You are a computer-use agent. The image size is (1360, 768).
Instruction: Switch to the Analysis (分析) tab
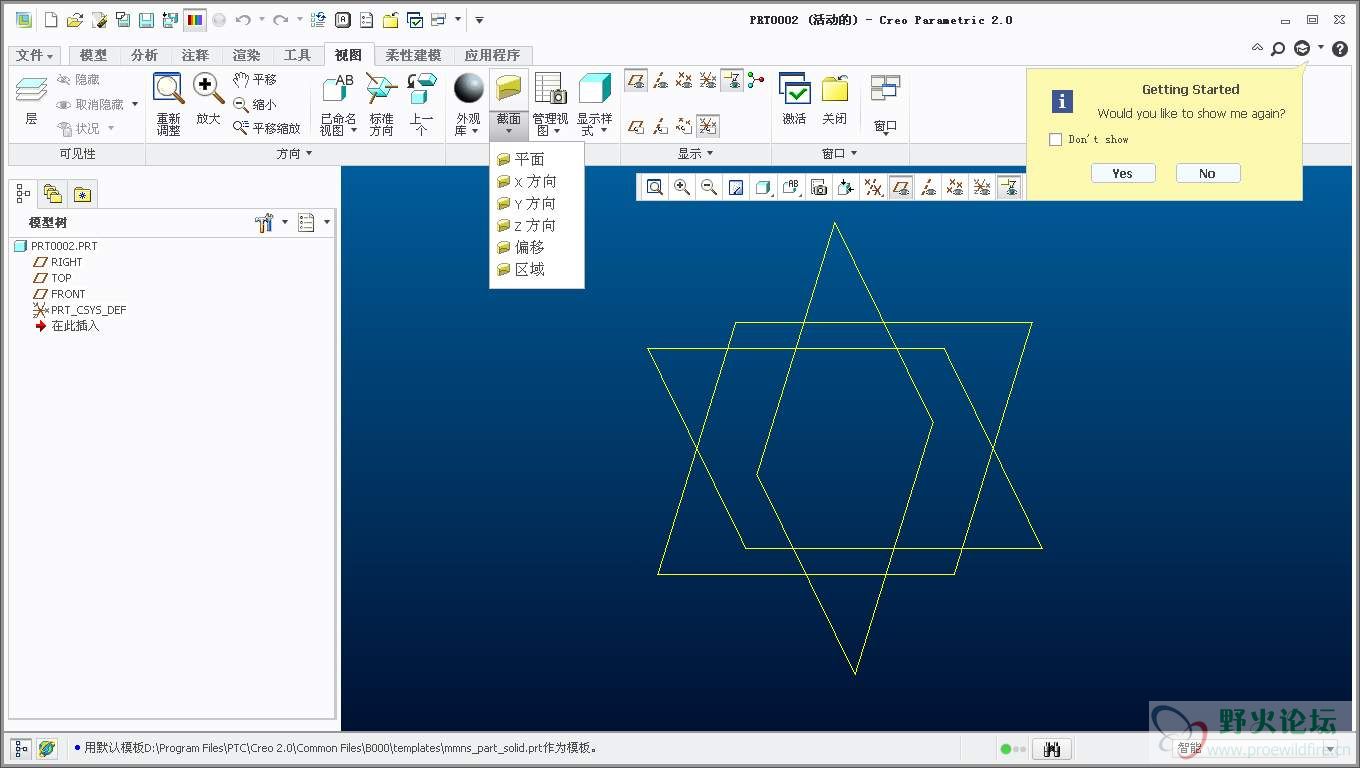[x=144, y=55]
